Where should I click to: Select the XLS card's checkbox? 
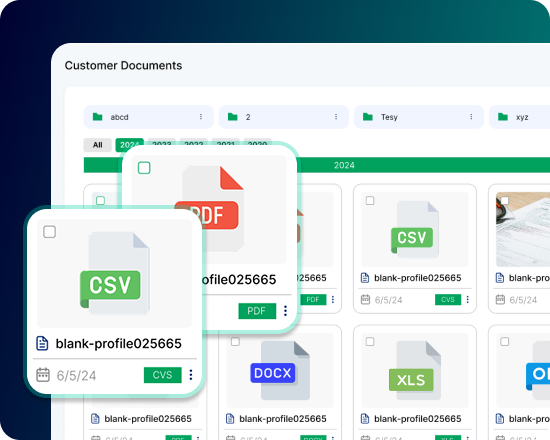tap(370, 341)
